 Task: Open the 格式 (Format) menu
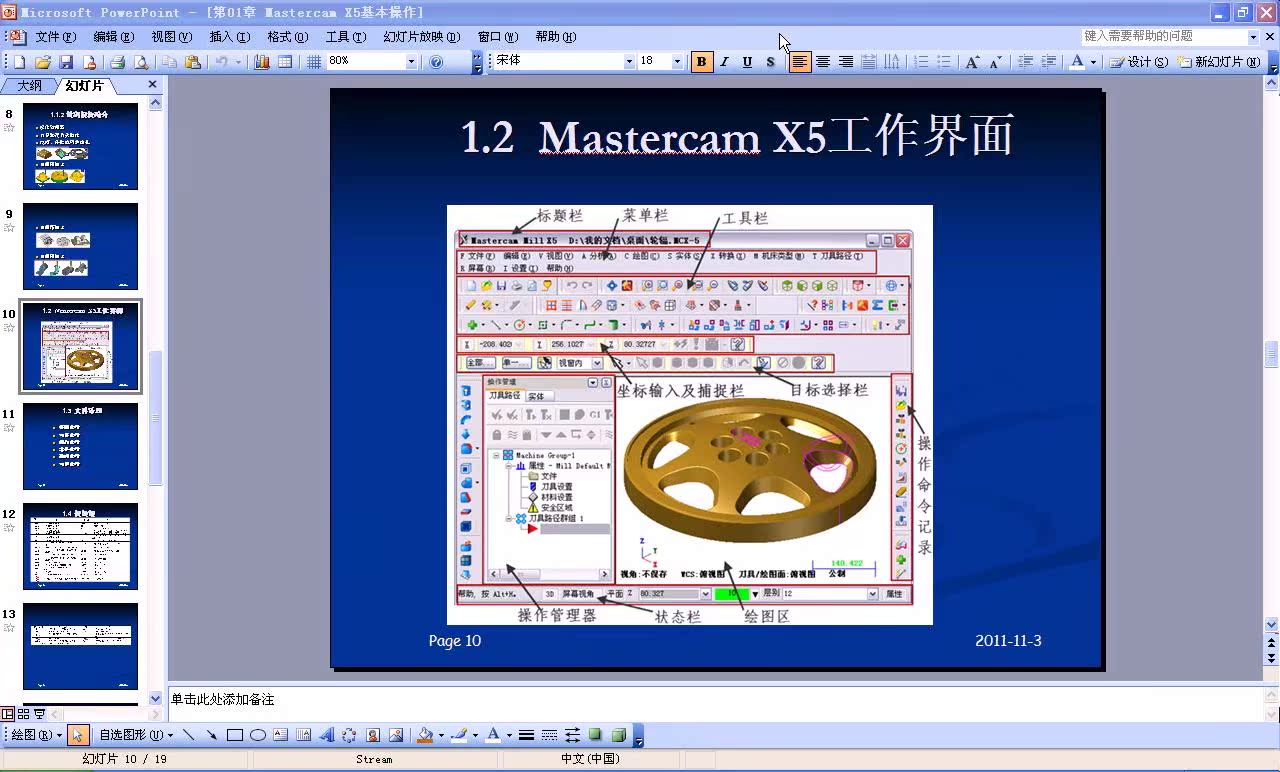click(x=287, y=37)
